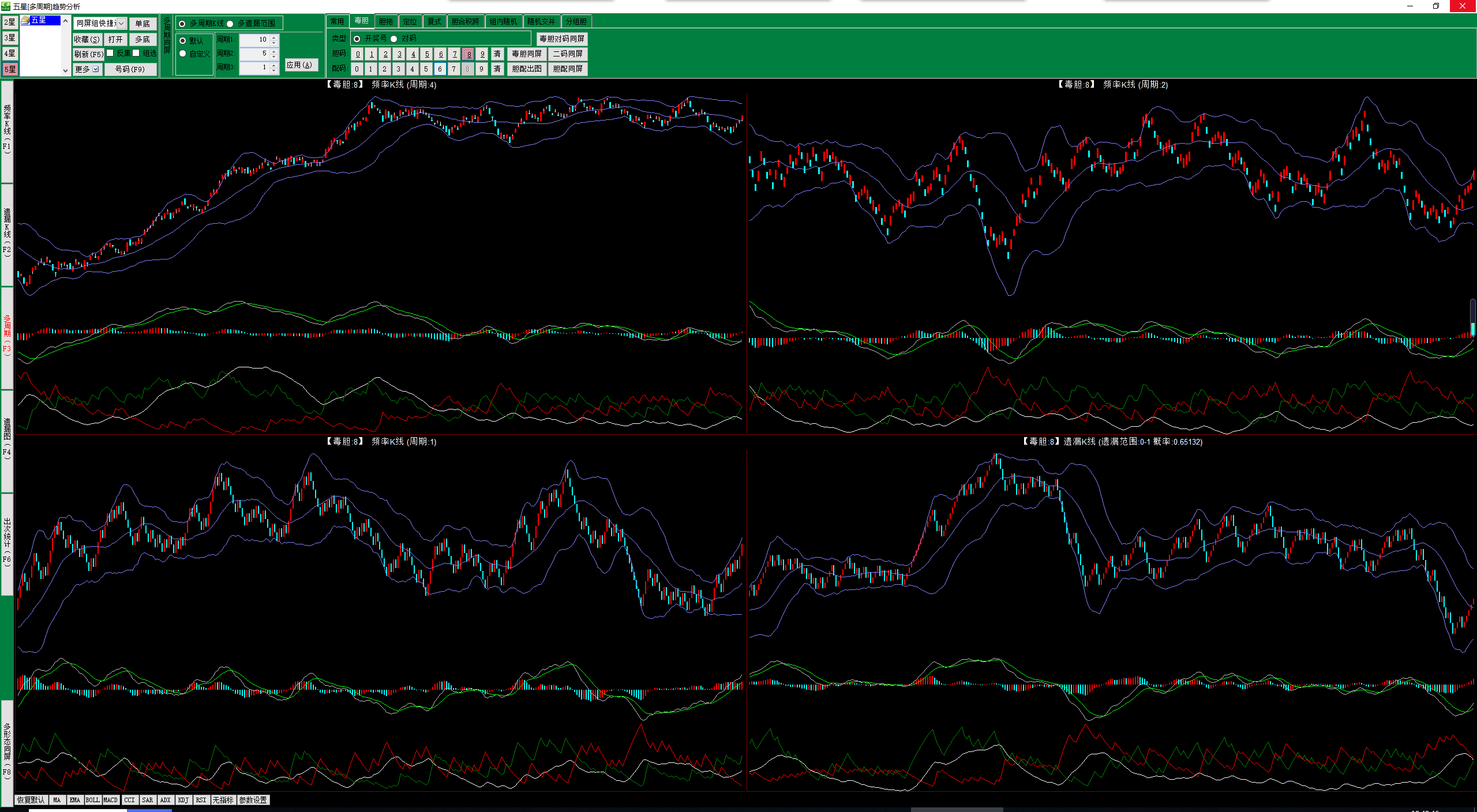Select the KDJ indicator button
This screenshot has height=812, width=1477.
click(183, 800)
